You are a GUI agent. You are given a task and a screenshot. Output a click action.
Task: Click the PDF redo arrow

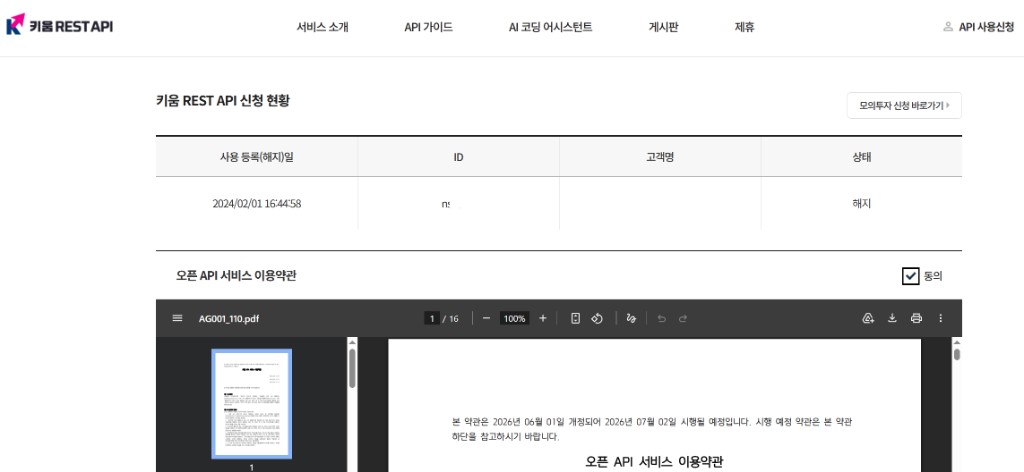pos(683,318)
